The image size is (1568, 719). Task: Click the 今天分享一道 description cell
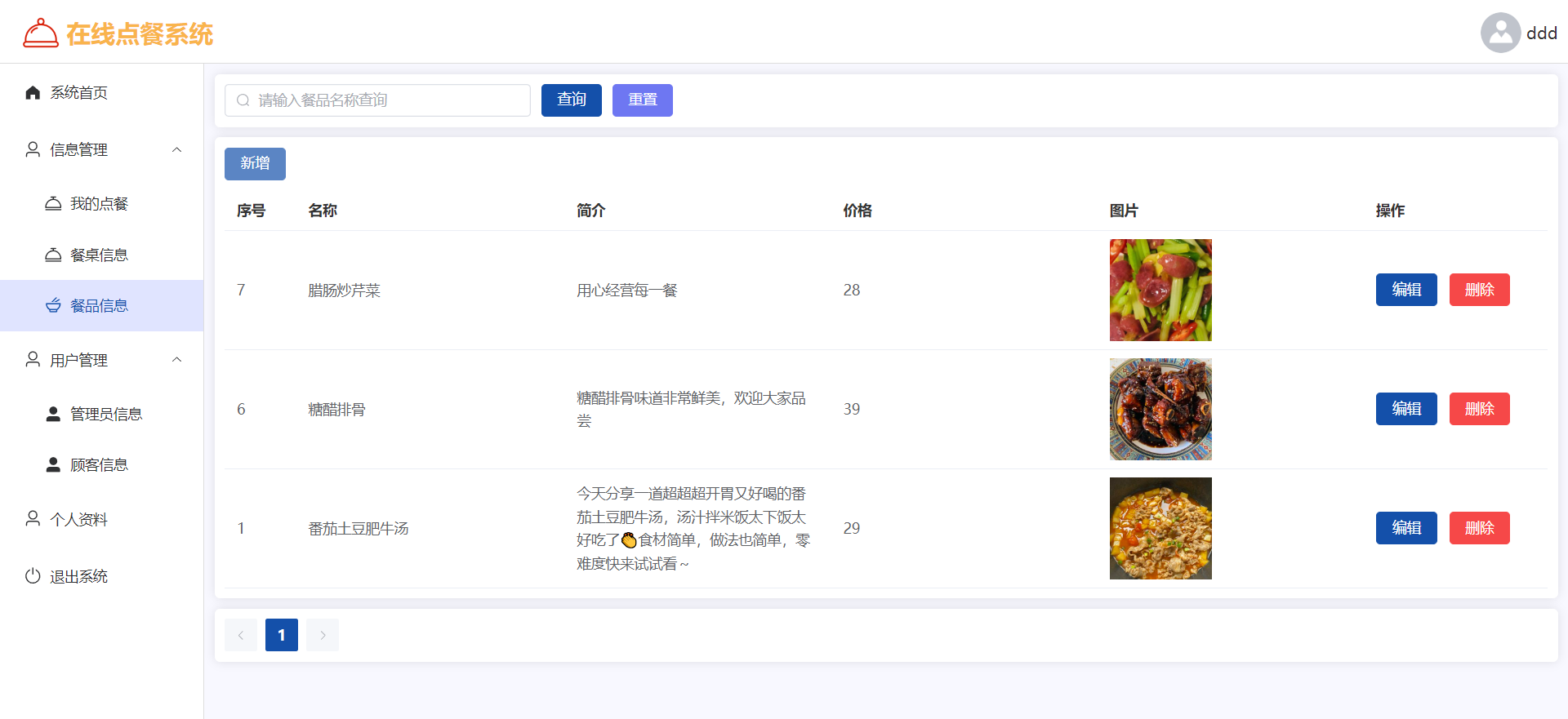[x=693, y=528]
